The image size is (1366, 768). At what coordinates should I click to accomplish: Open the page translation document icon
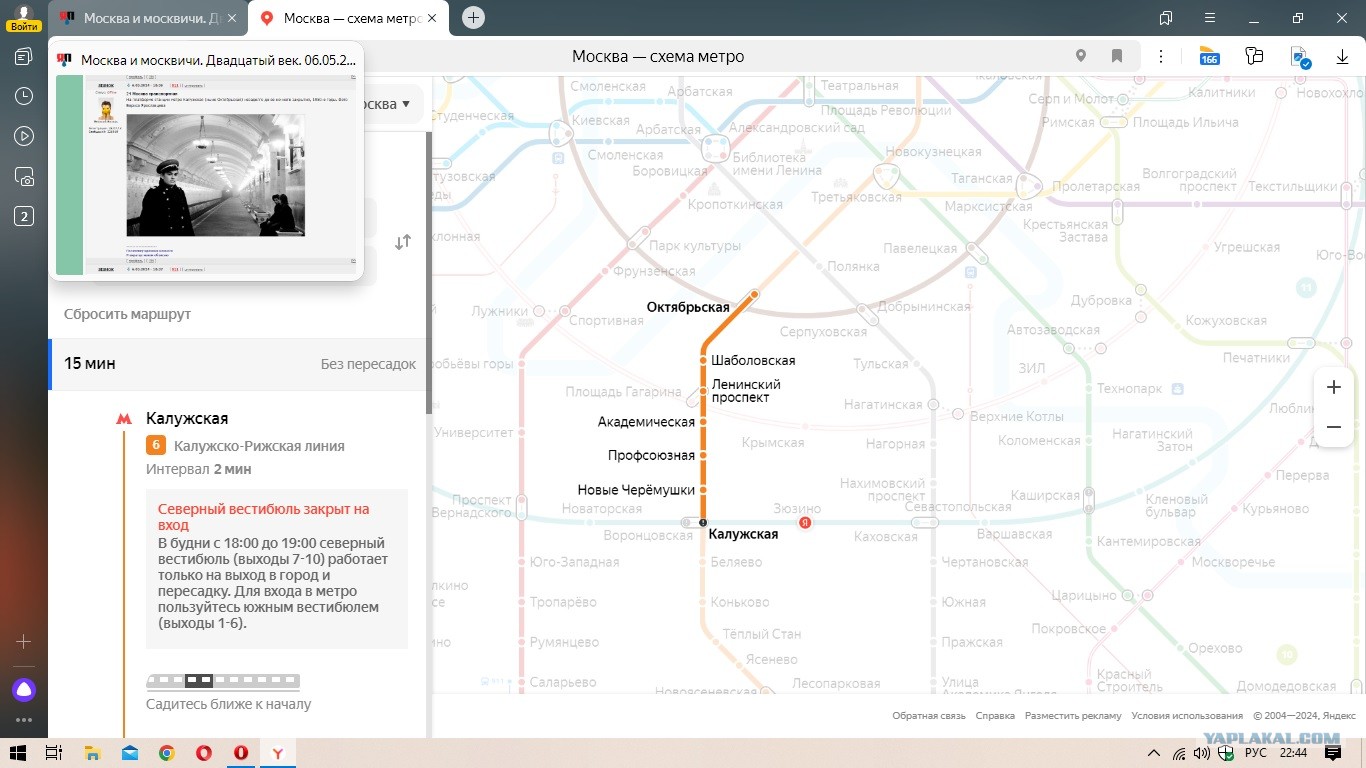pyautogui.click(x=1300, y=57)
